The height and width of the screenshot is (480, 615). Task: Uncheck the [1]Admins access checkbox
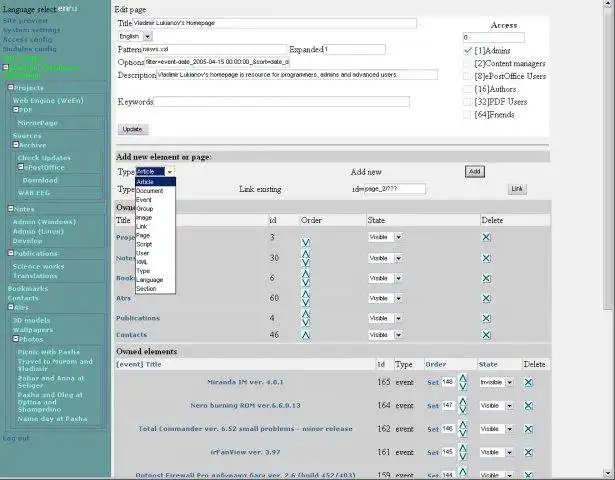pyautogui.click(x=467, y=51)
